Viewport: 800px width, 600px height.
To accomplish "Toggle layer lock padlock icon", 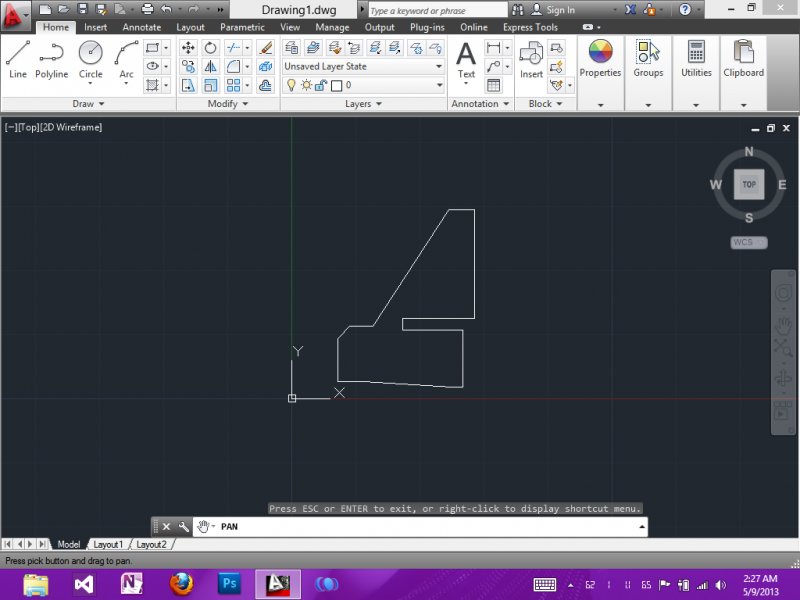I will click(321, 85).
